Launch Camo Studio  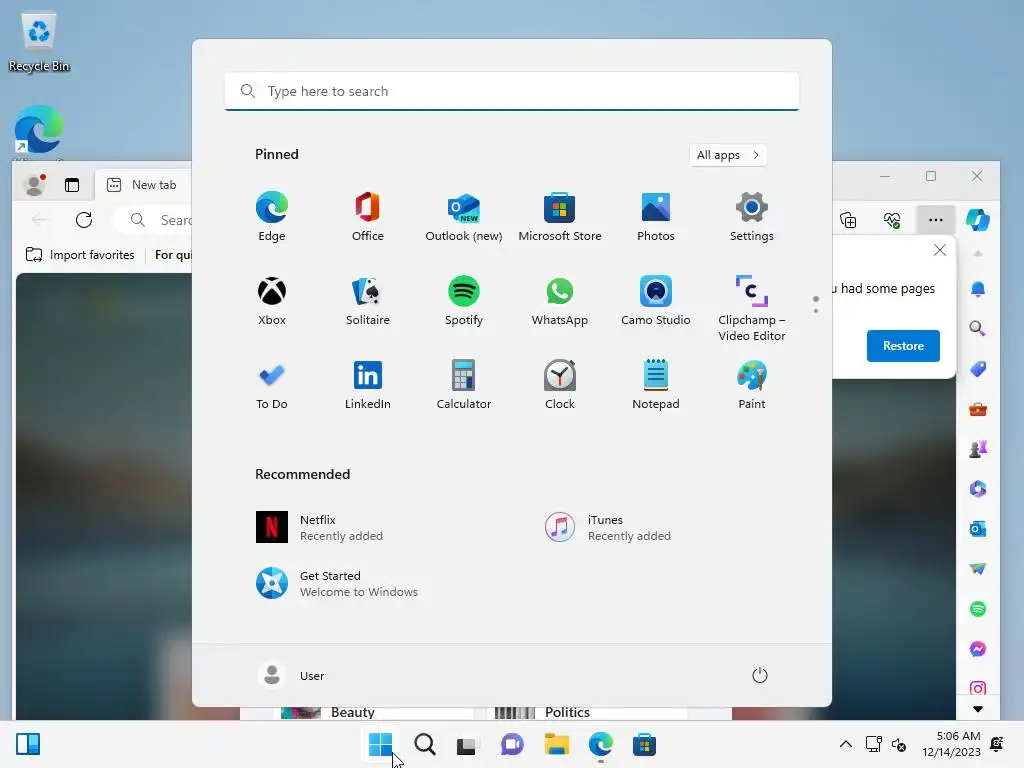coord(656,300)
